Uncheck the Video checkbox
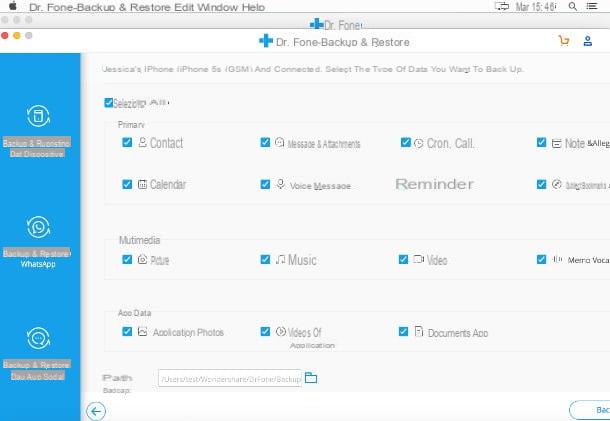The image size is (610, 421). click(x=403, y=259)
